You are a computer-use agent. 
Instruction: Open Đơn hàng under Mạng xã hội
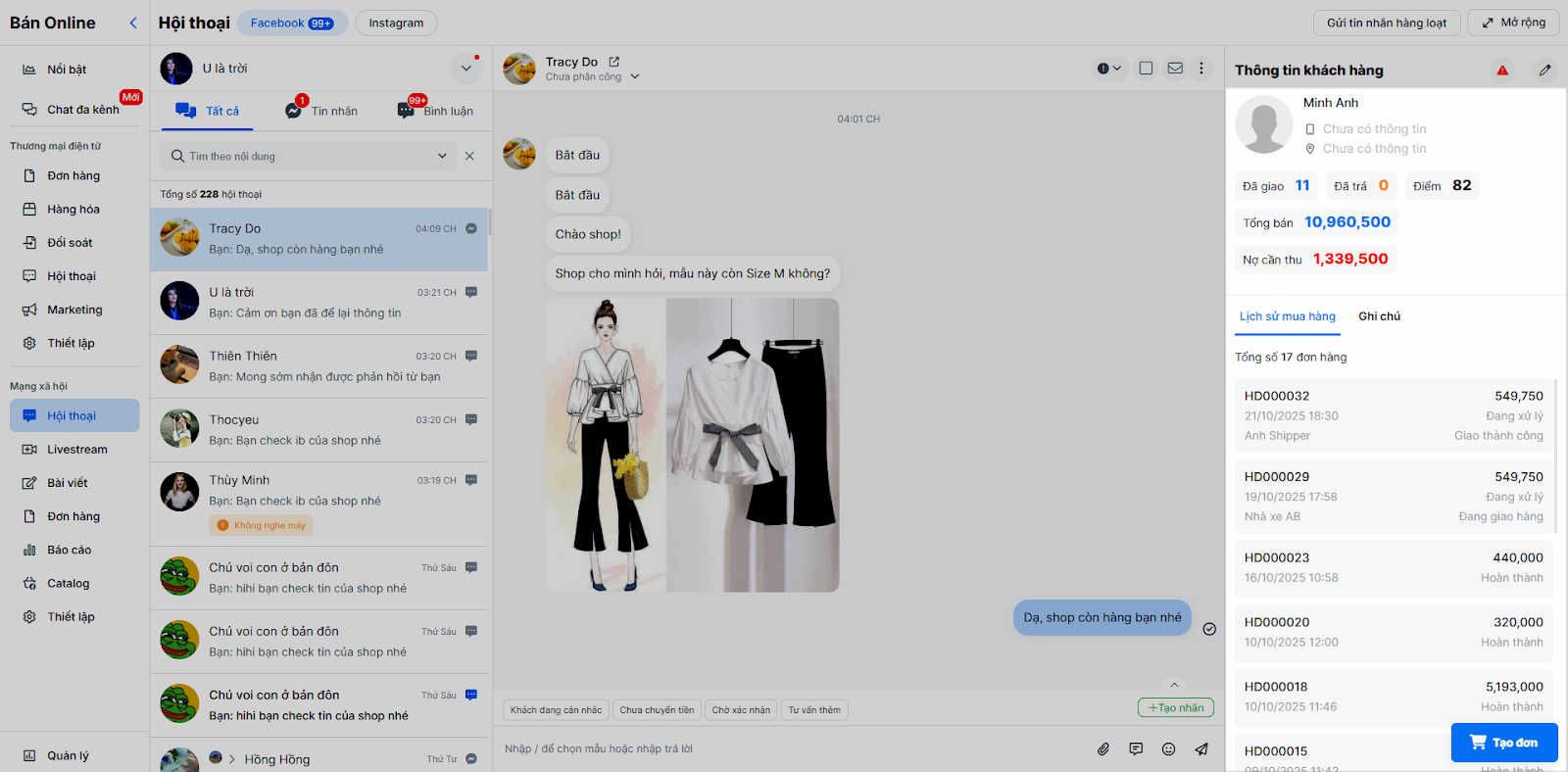[73, 516]
